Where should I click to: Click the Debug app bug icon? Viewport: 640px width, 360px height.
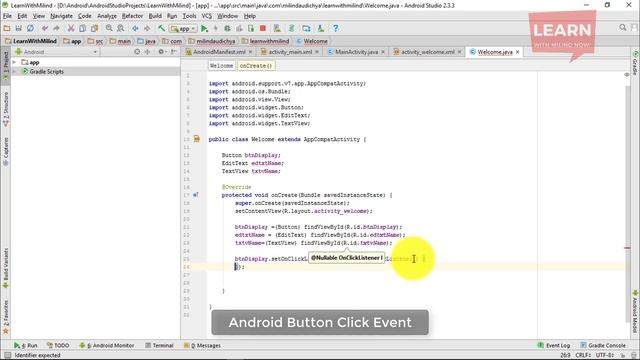click(x=227, y=28)
